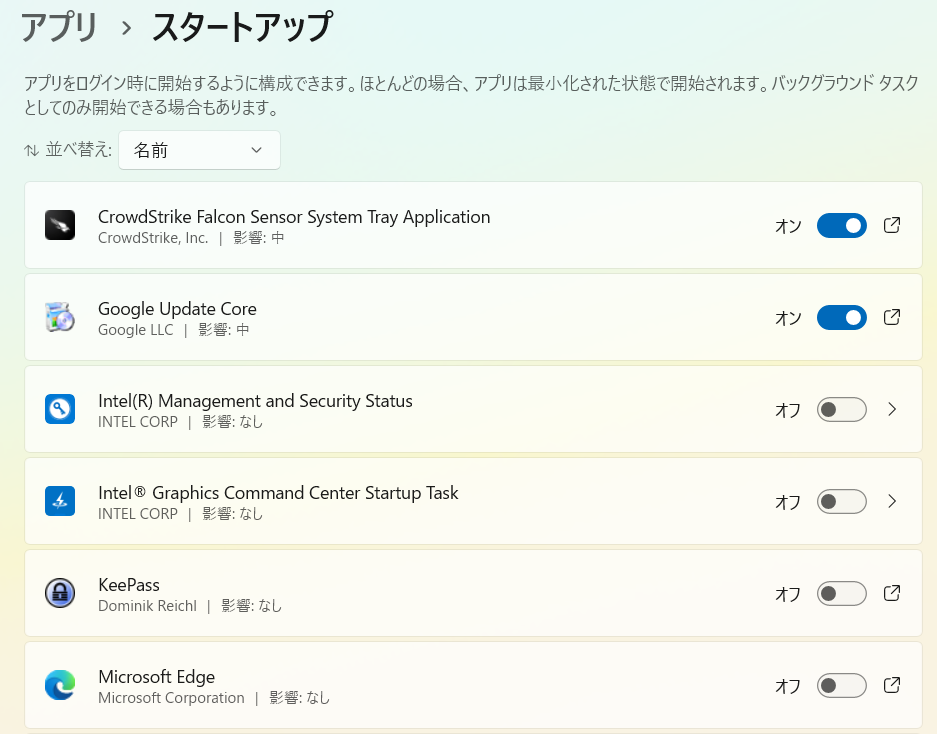Click the CrowdStrike Falcon app icon
Screen dimensions: 937x734
[x=60, y=225]
